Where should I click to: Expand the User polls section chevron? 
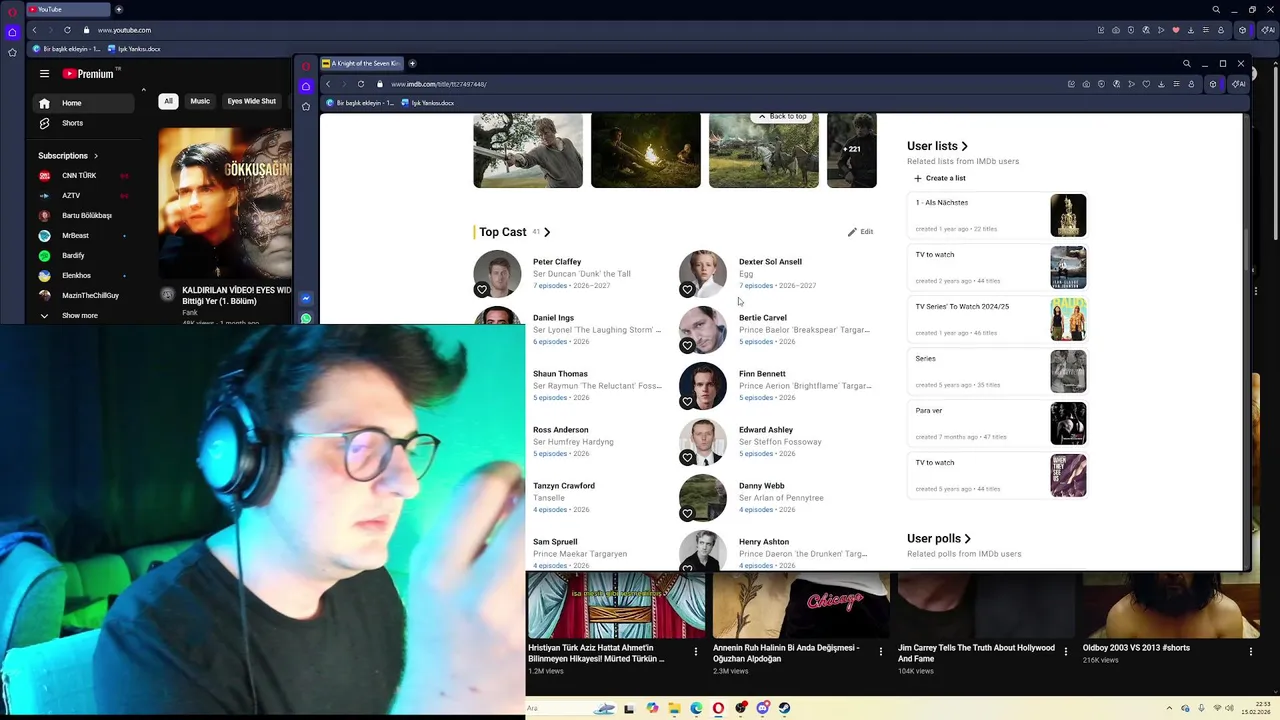967,539
